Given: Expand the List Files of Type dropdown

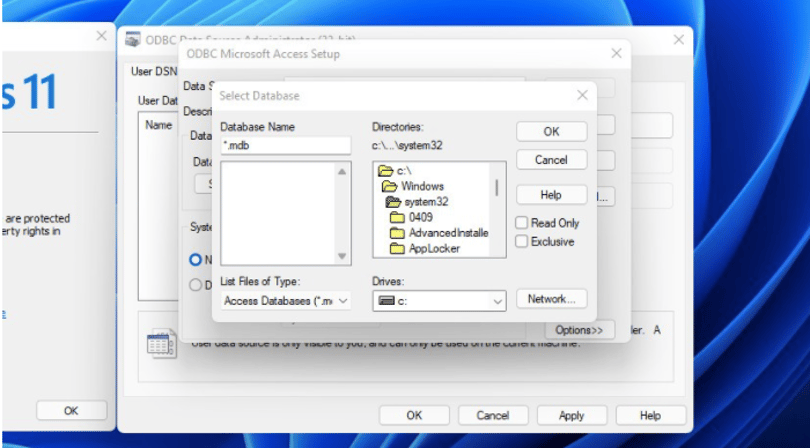Looking at the screenshot, I should click(x=286, y=301).
